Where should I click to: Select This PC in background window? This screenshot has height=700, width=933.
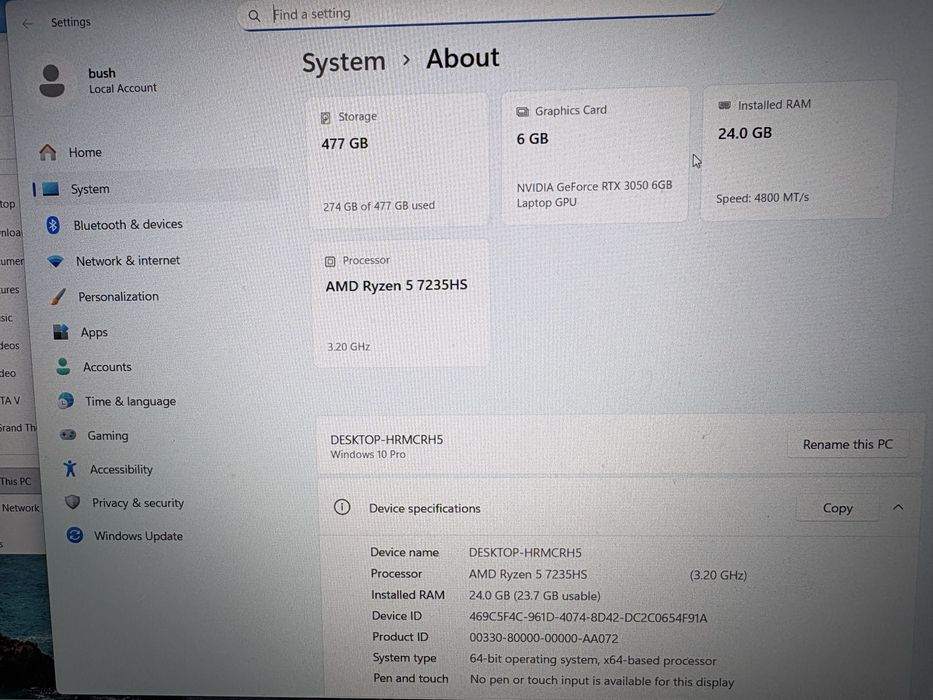click(x=15, y=482)
